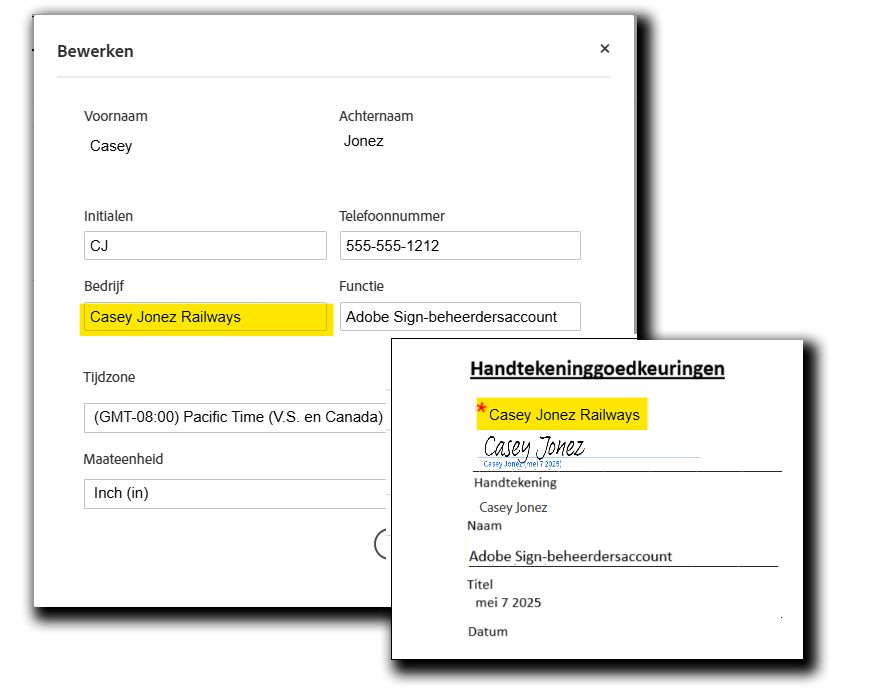Click the Tijdzone label
896x694 pixels.
pyautogui.click(x=109, y=377)
